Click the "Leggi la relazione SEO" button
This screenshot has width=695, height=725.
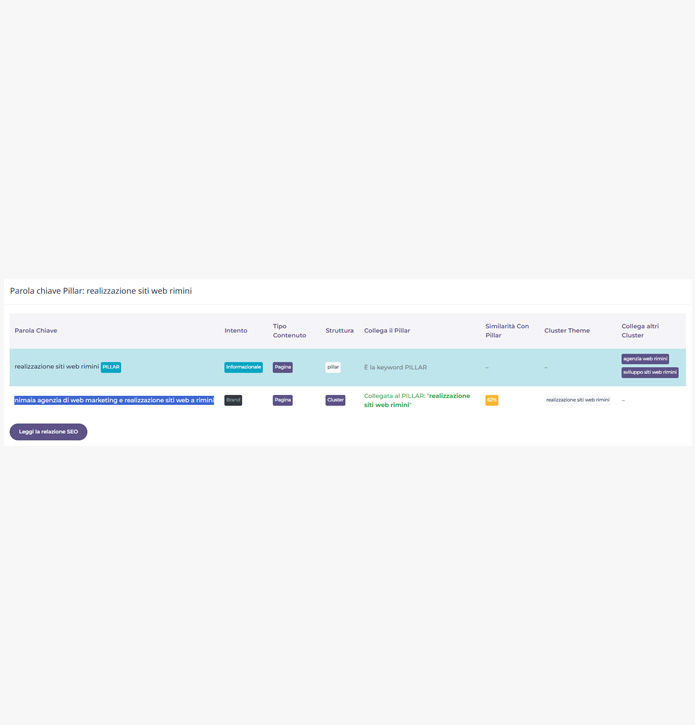point(48,432)
